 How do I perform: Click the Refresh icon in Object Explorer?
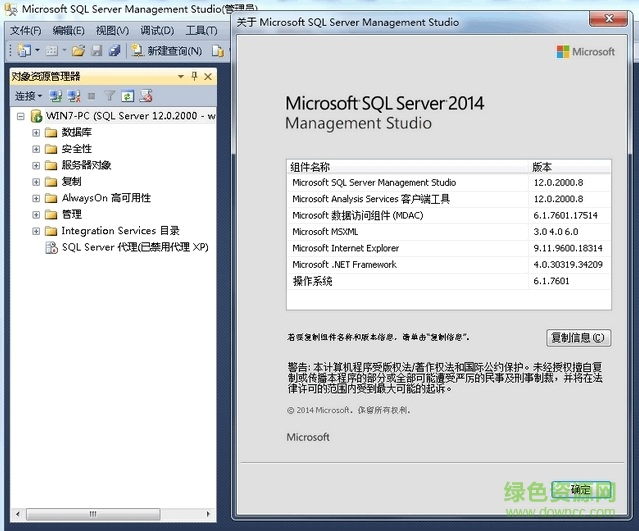click(x=128, y=96)
